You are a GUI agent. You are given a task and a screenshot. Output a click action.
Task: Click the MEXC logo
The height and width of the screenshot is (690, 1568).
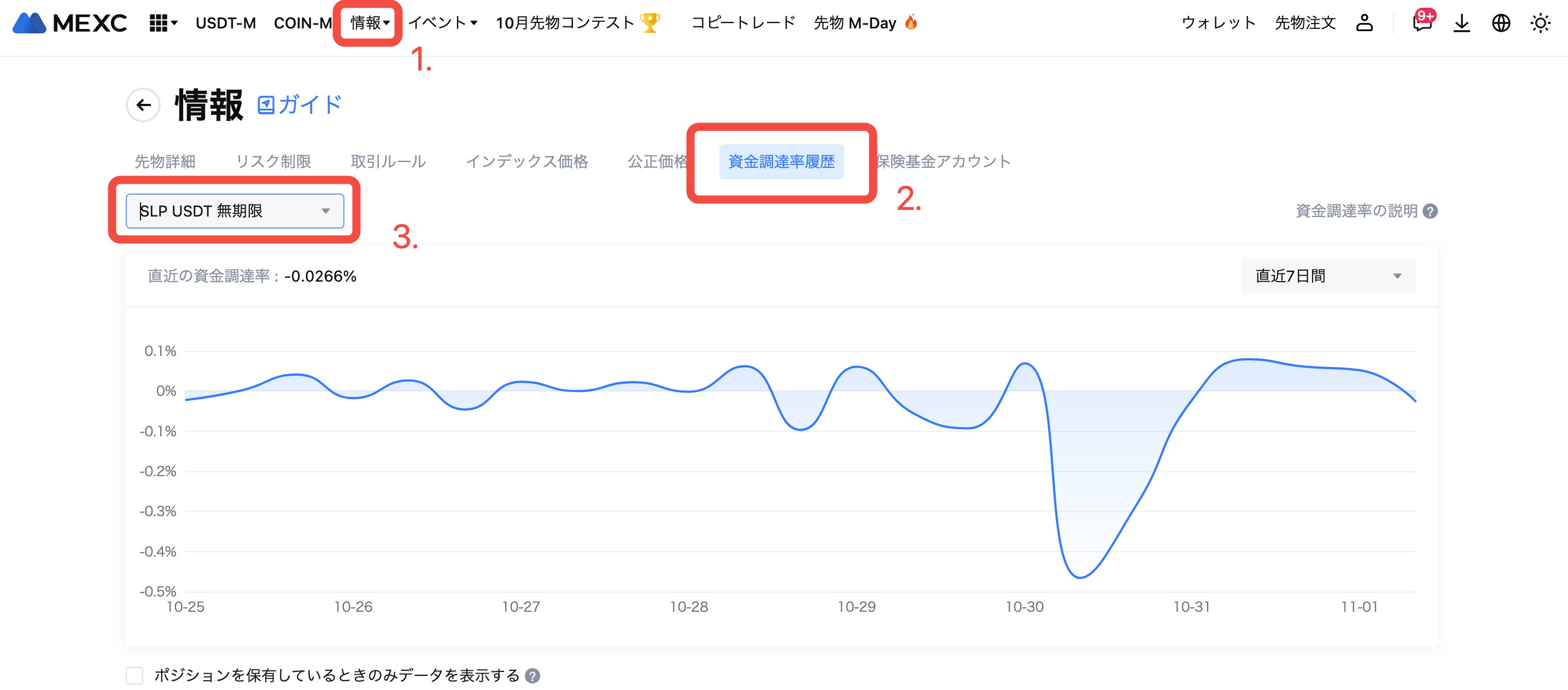(70, 23)
